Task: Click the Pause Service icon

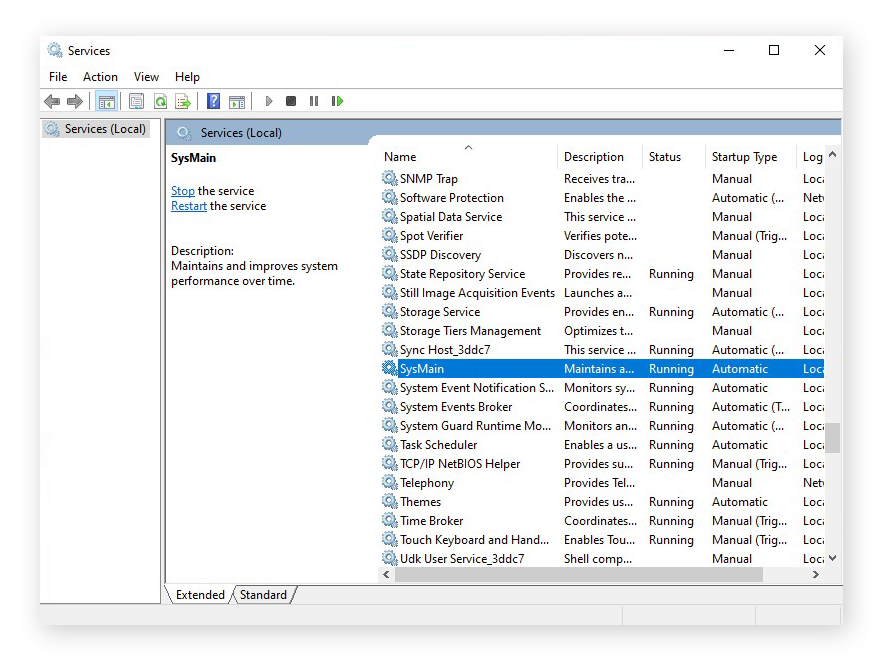Action: [315, 100]
